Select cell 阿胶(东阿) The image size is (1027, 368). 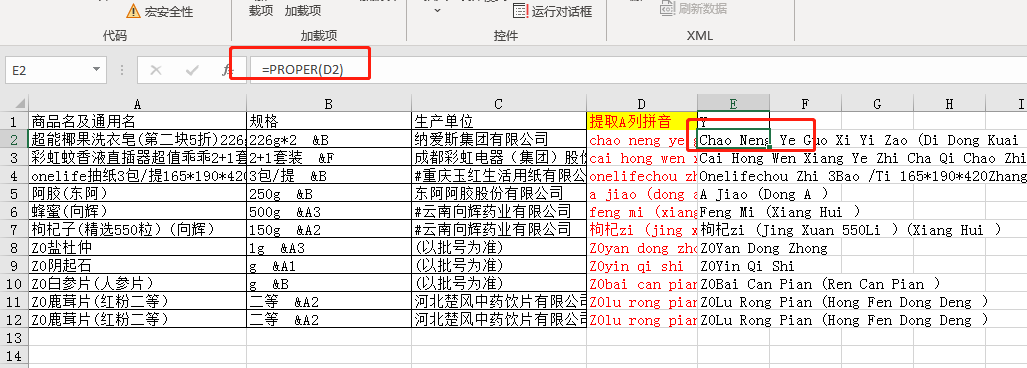pyautogui.click(x=138, y=194)
